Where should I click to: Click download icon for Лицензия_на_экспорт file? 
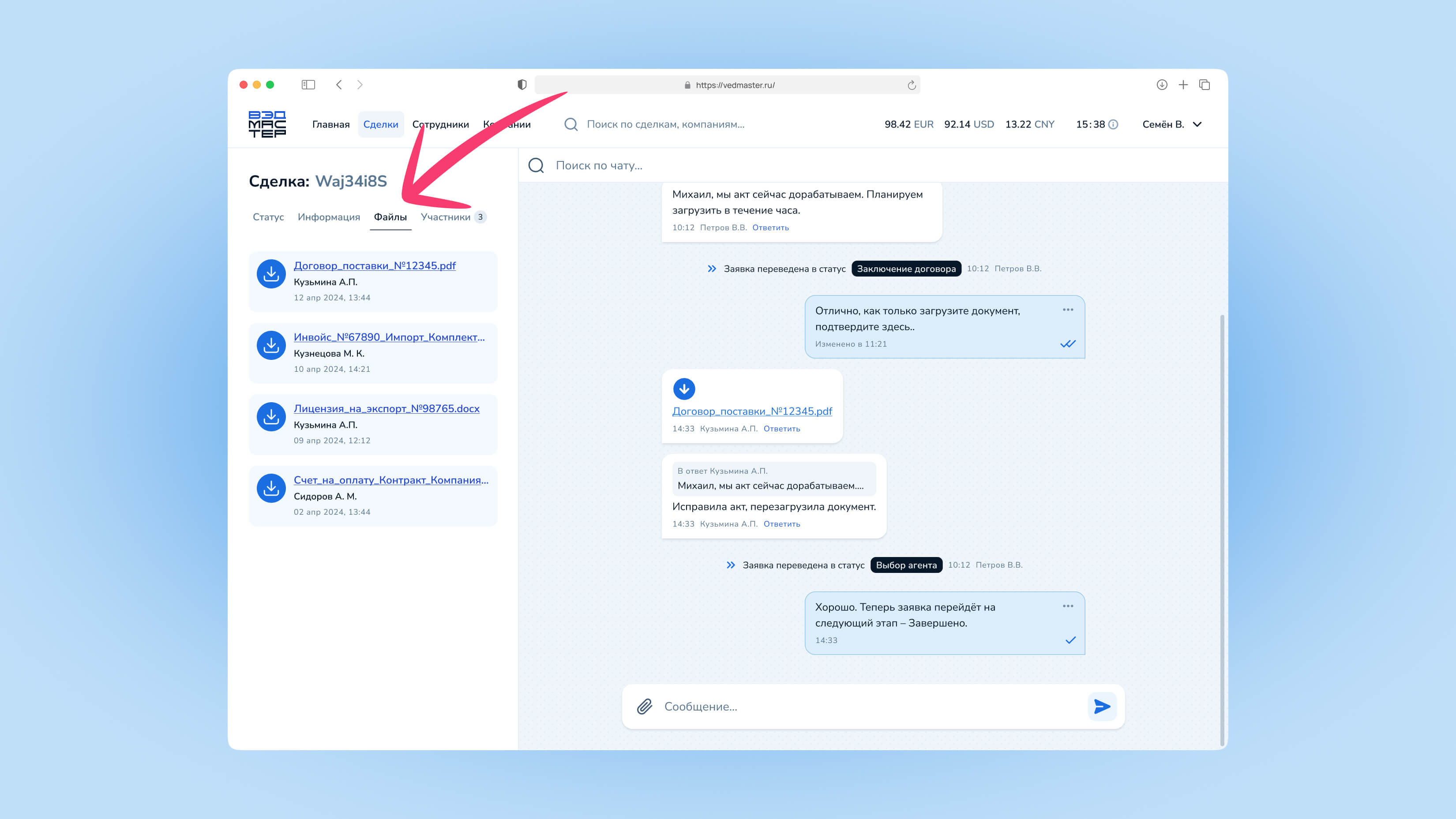271,417
